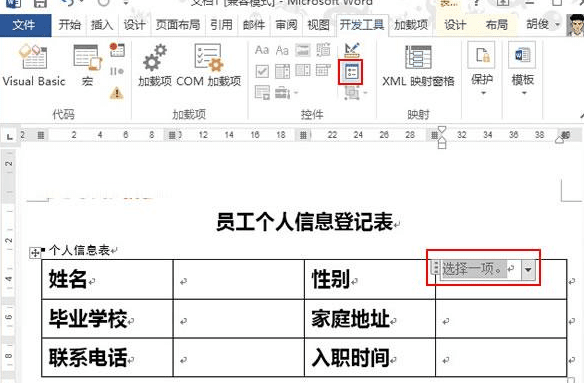Viewport: 584px width, 383px height.
Task: Switch to 设计 tab next to 插入
Action: [134, 25]
